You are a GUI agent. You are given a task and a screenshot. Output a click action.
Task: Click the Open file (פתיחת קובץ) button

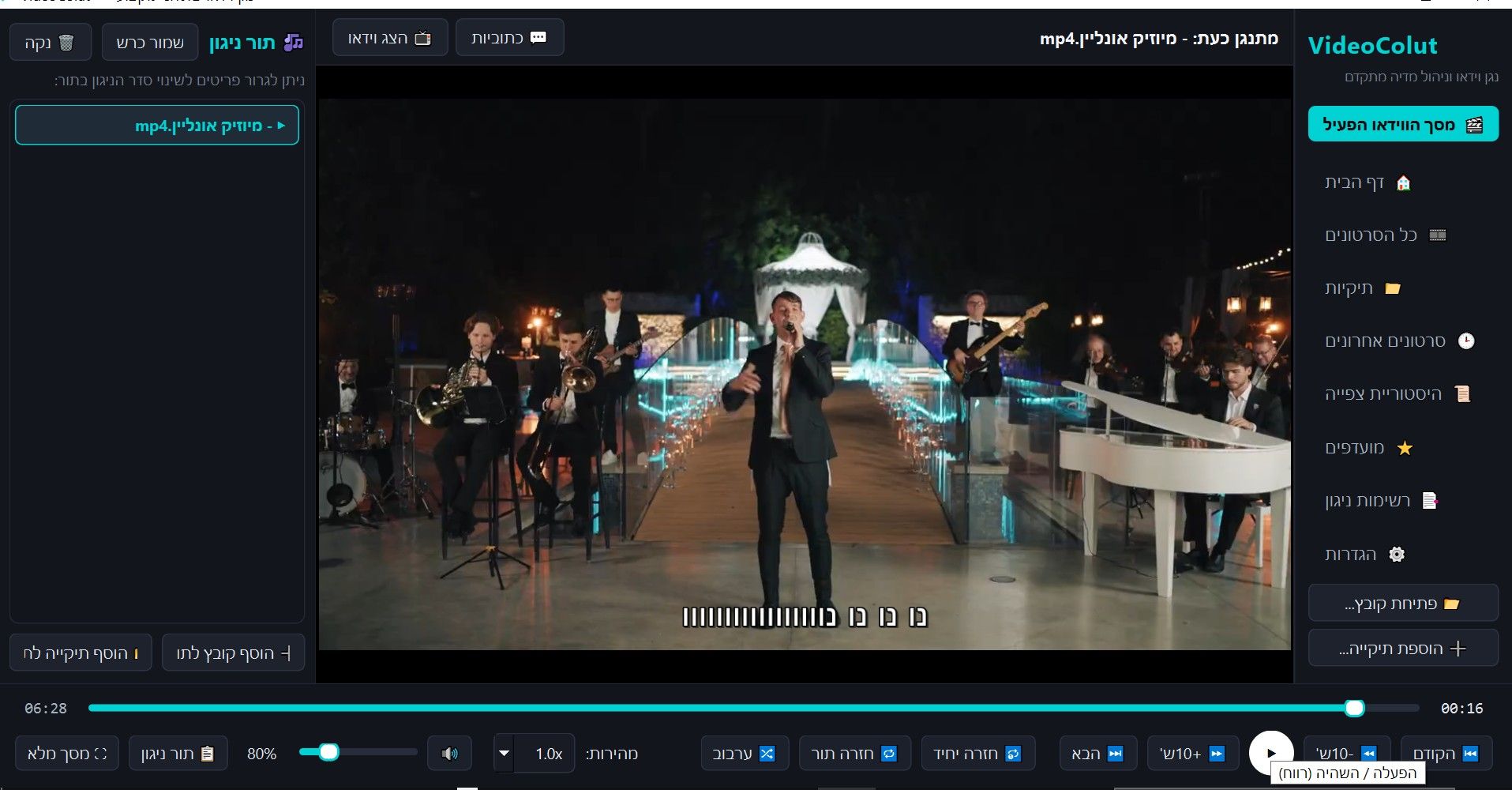point(1403,604)
